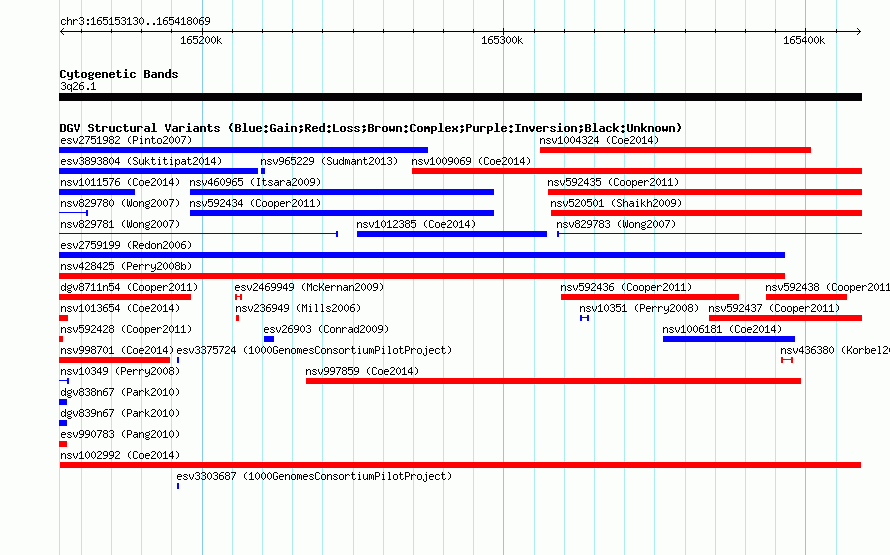The image size is (890, 555).
Task: Click the esv3375724 1000Genomes pilot label
Action: [x=314, y=350]
